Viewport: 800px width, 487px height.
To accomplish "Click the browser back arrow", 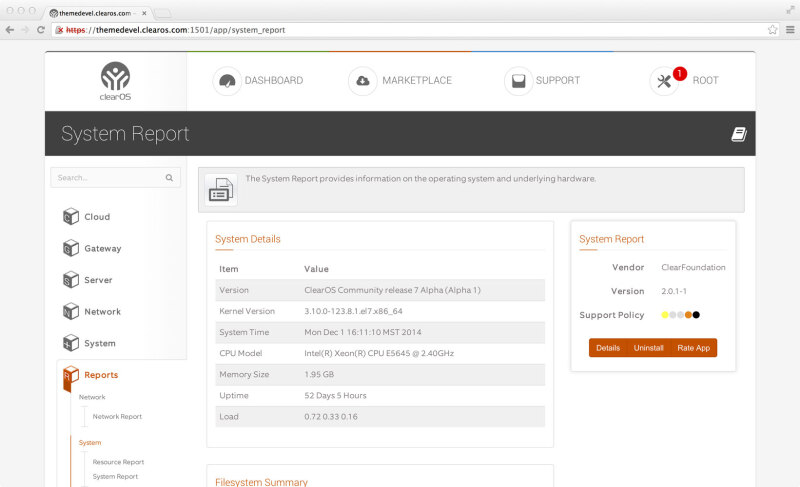I will coord(10,30).
